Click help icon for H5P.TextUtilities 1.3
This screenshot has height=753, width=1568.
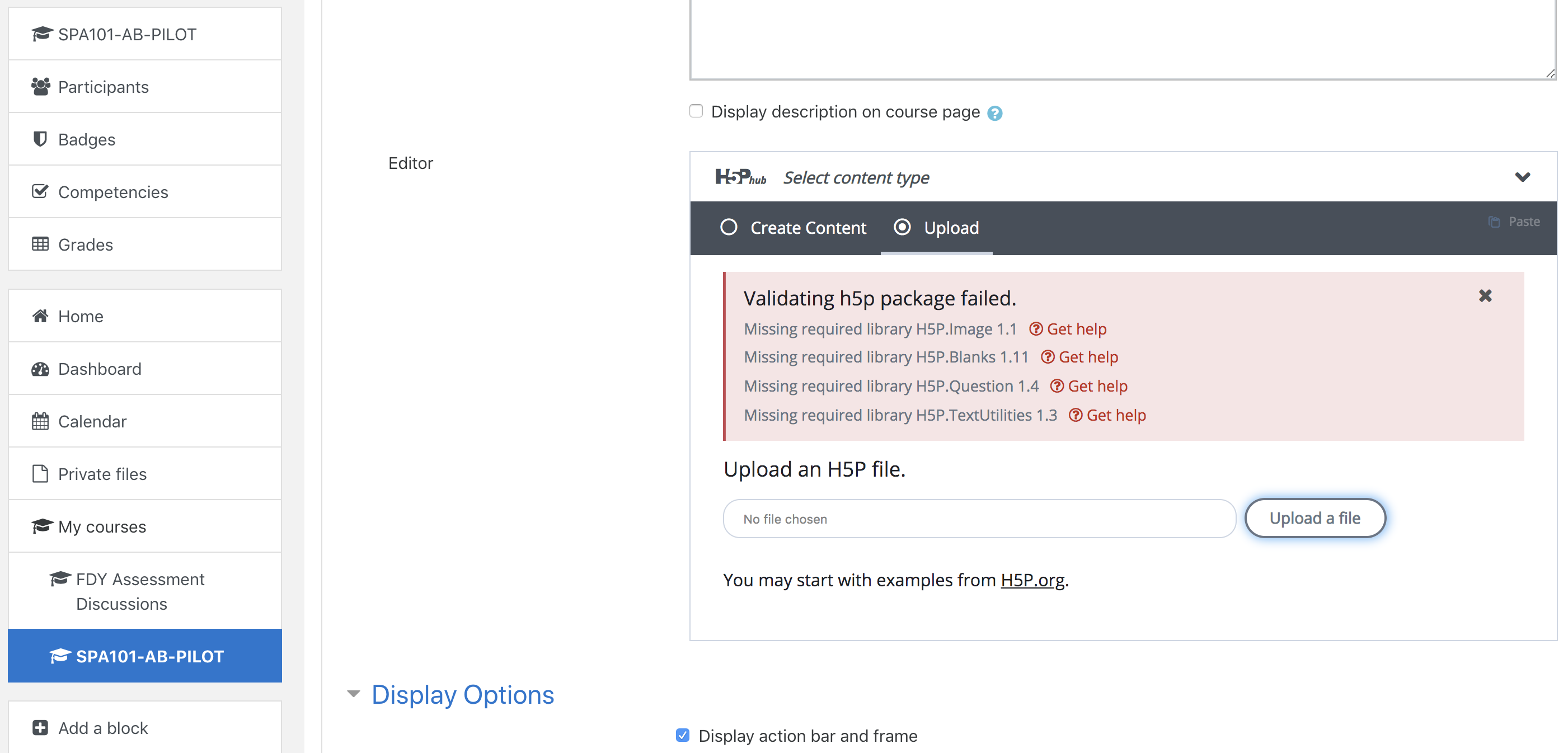[x=1076, y=415]
